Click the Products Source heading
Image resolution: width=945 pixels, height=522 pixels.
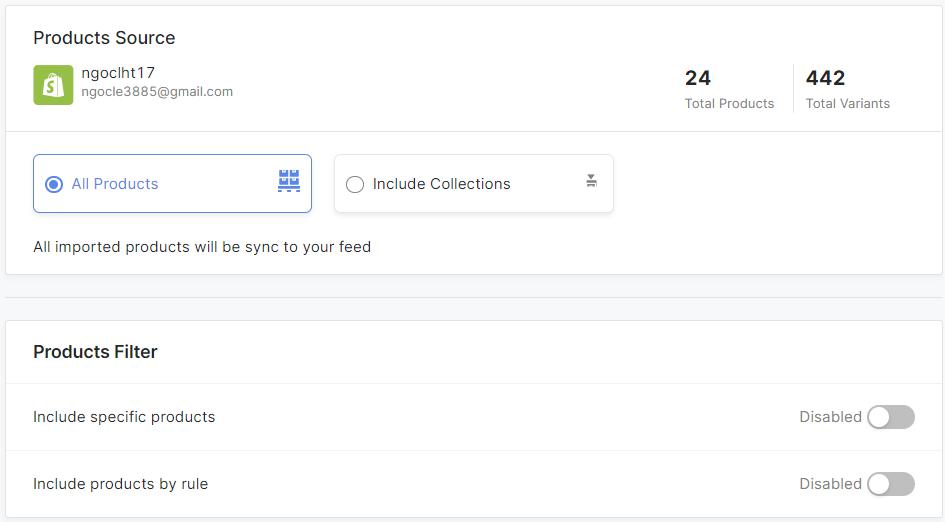pyautogui.click(x=104, y=38)
